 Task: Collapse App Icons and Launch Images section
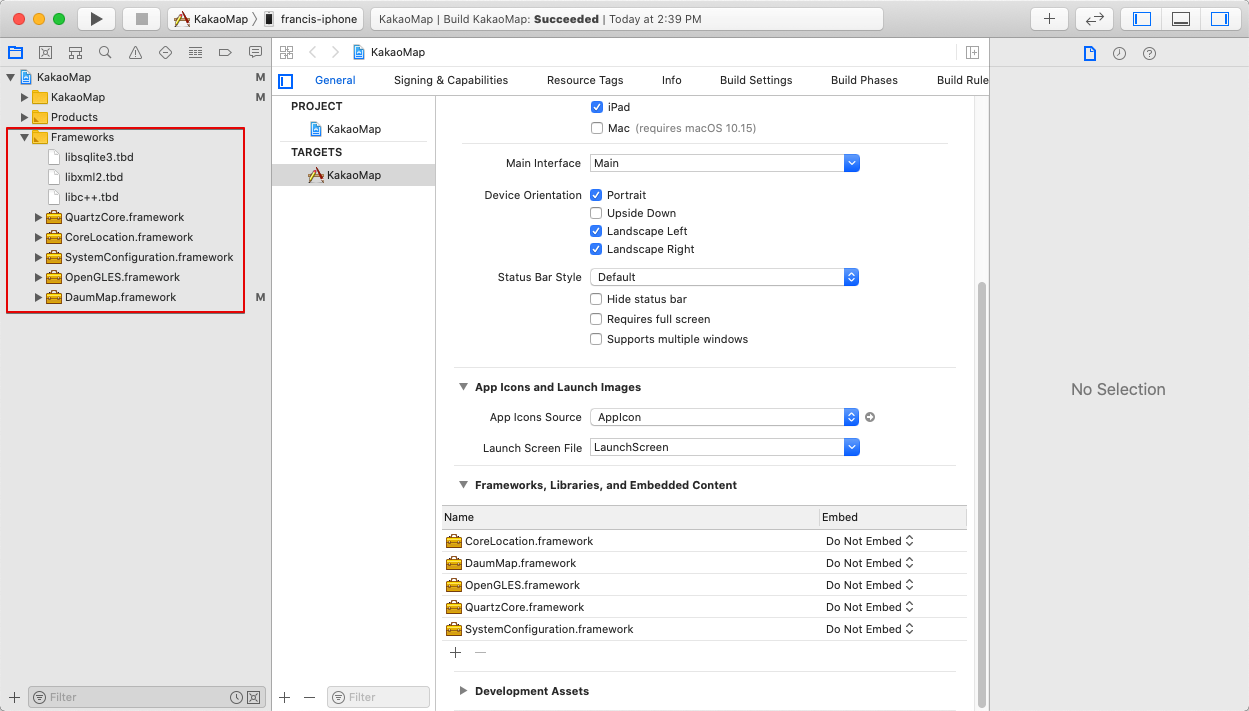(x=463, y=387)
